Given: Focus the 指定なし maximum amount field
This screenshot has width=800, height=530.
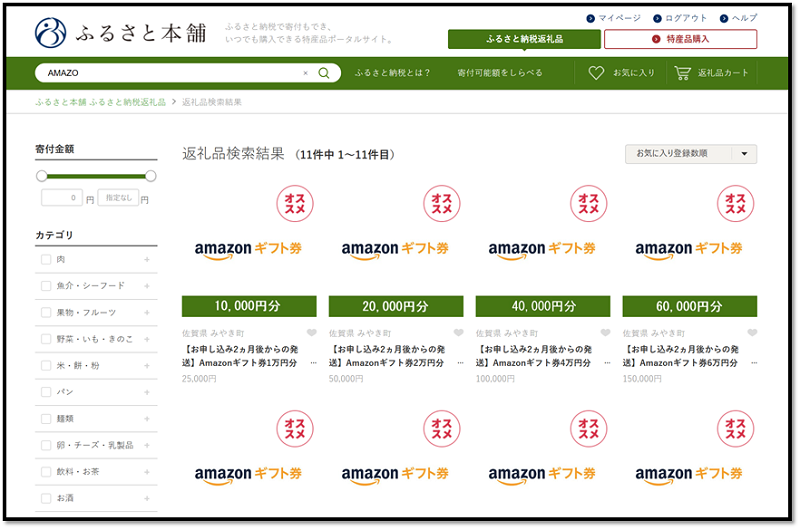Looking at the screenshot, I should (118, 198).
